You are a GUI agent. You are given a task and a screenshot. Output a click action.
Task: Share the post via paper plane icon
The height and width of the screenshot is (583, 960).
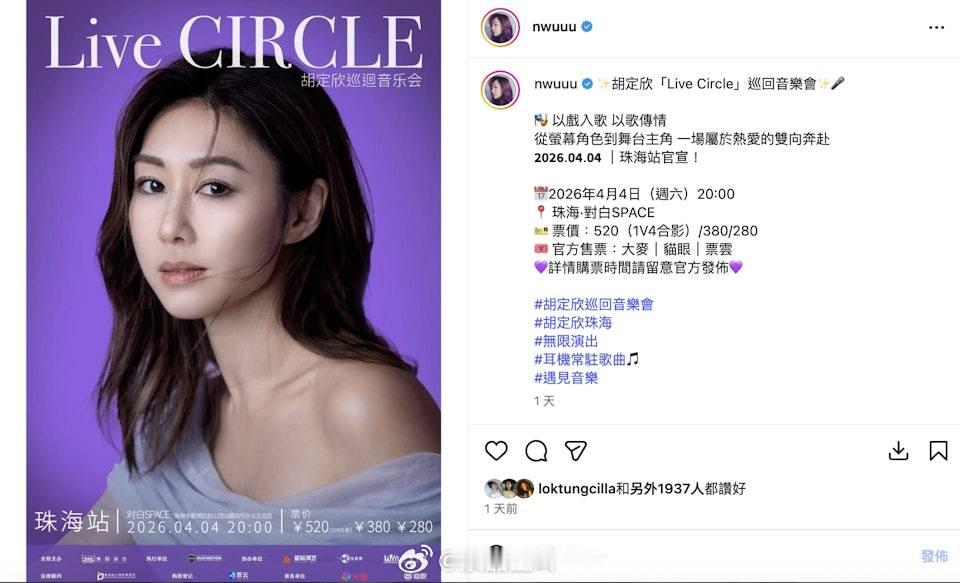[576, 451]
